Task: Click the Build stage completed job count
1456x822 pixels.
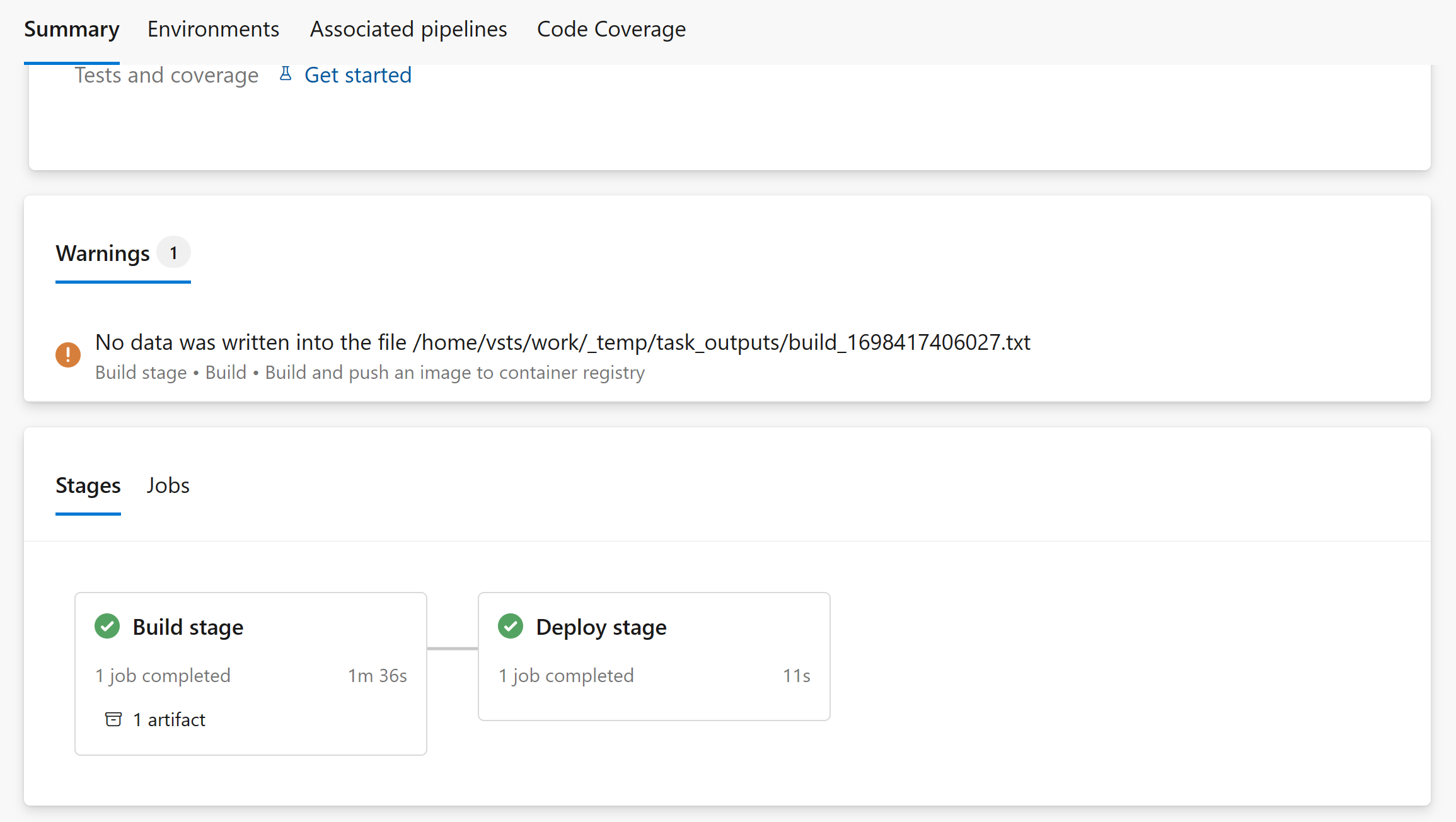Action: point(162,675)
